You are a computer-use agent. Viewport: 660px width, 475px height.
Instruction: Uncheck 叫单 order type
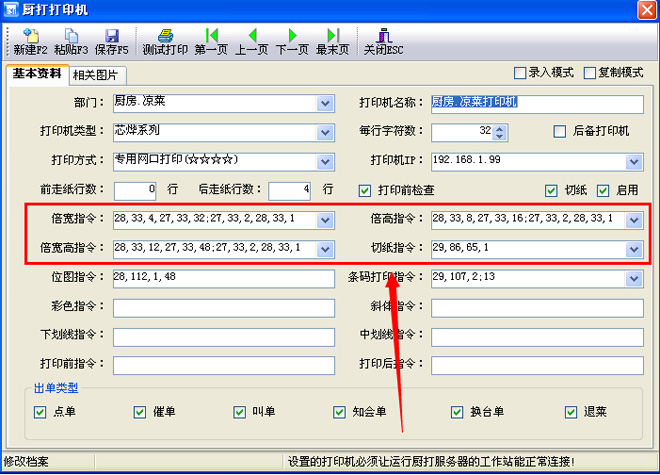point(240,412)
